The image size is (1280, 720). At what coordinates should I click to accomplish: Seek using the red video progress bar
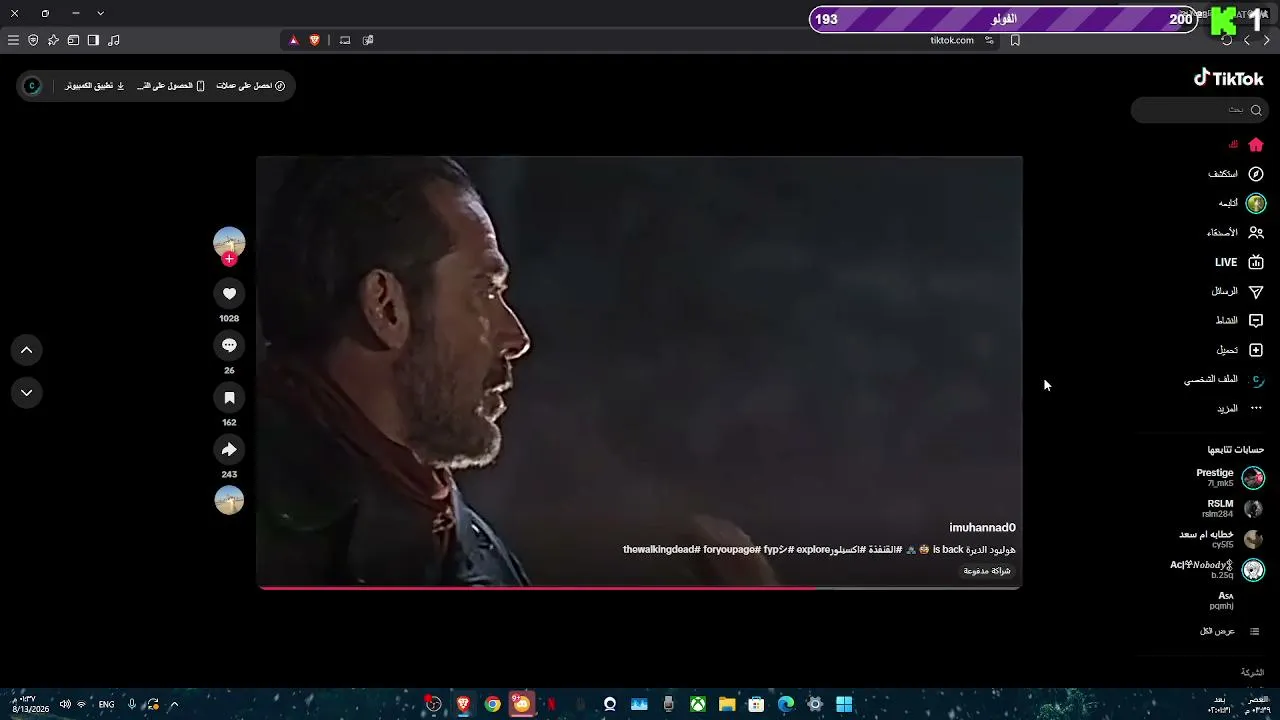coord(639,588)
